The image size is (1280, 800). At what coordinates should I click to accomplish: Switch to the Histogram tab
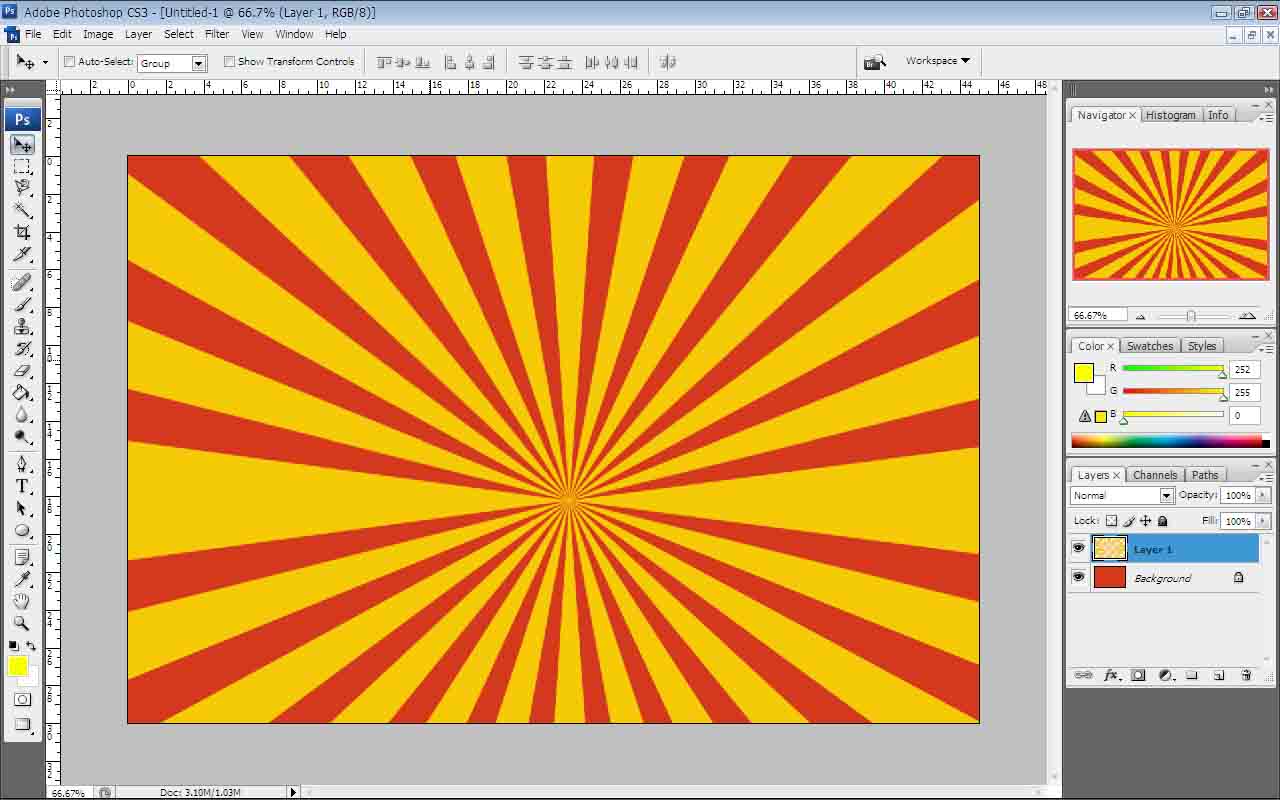(1171, 115)
